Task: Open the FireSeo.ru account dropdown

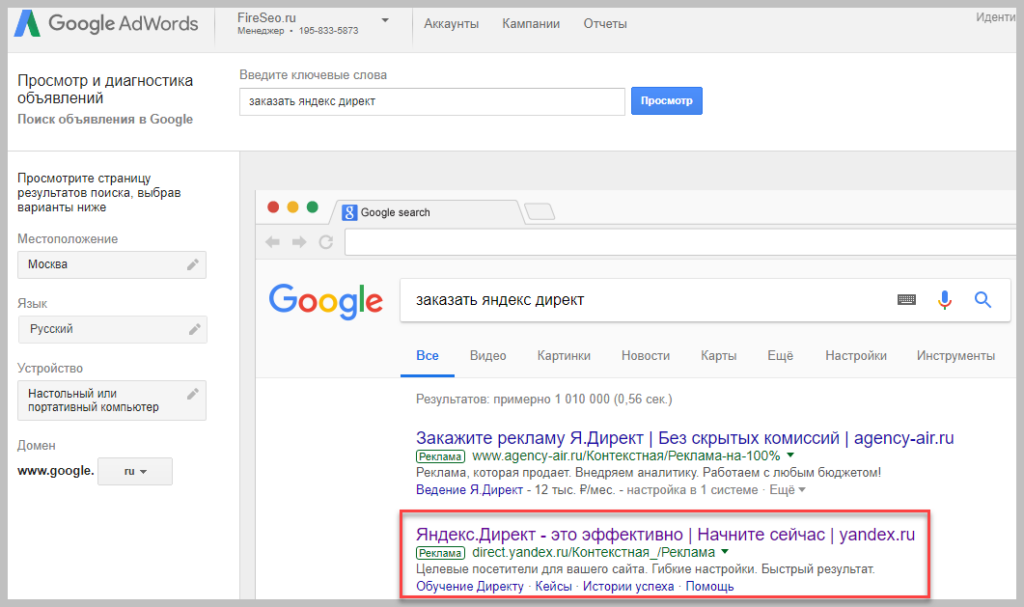Action: click(x=385, y=21)
